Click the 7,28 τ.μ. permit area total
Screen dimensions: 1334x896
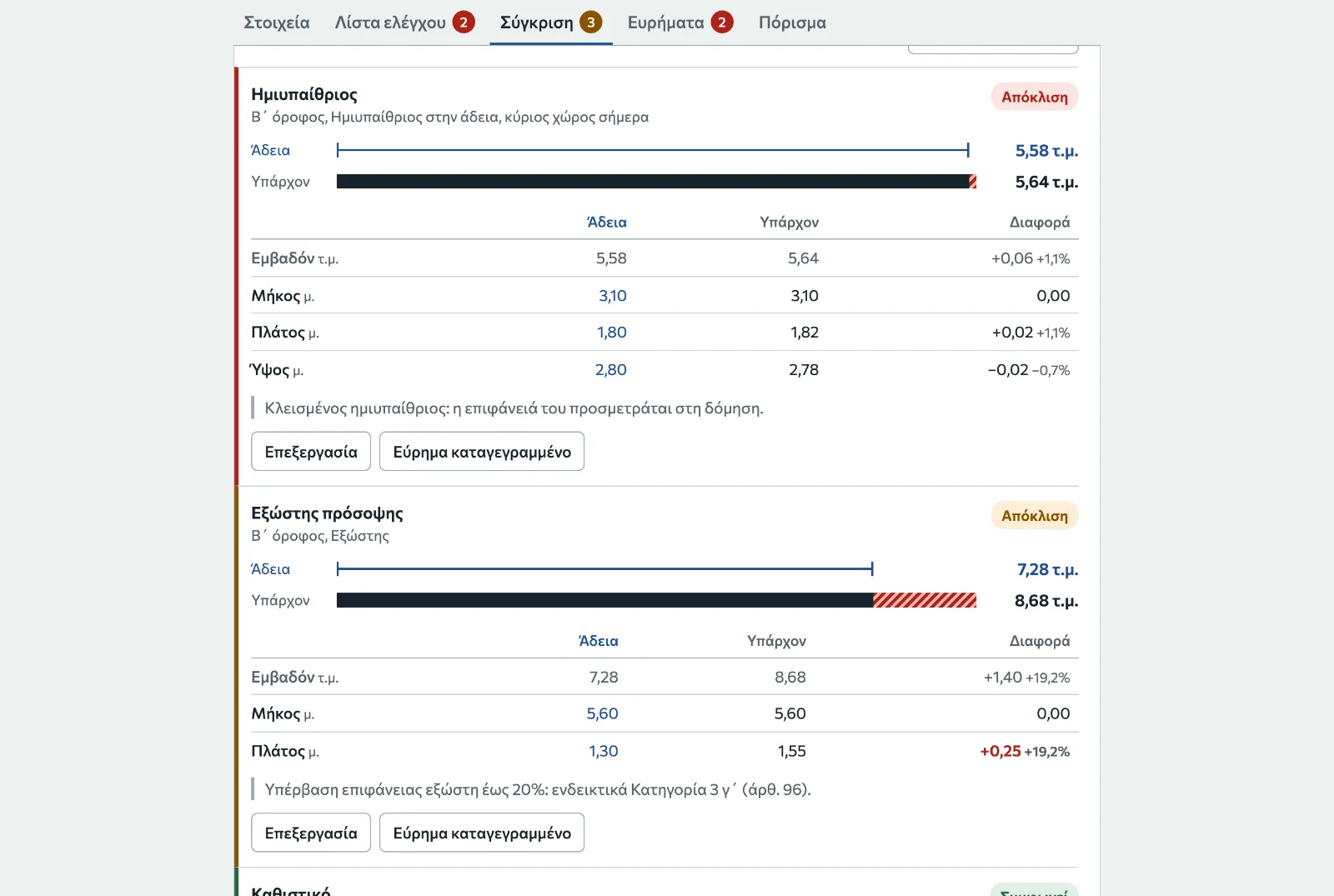pos(1047,569)
